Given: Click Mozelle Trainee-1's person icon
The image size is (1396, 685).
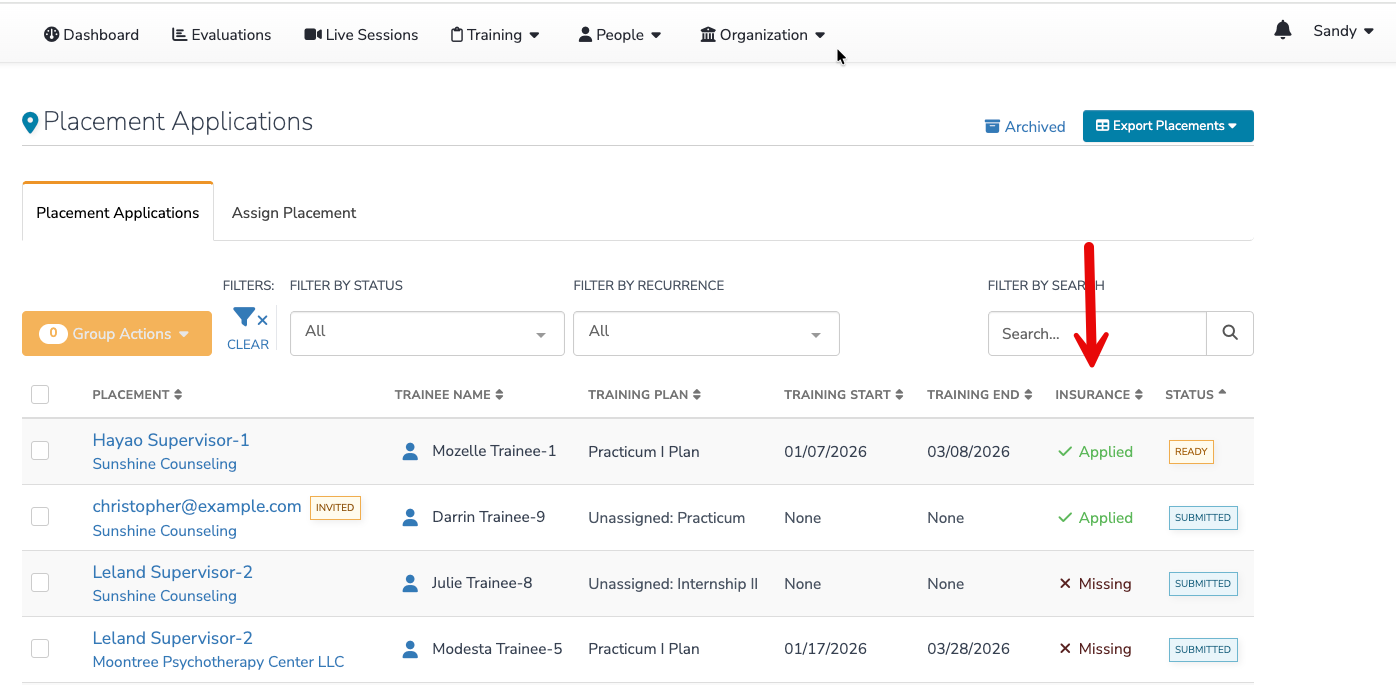Looking at the screenshot, I should pos(410,451).
